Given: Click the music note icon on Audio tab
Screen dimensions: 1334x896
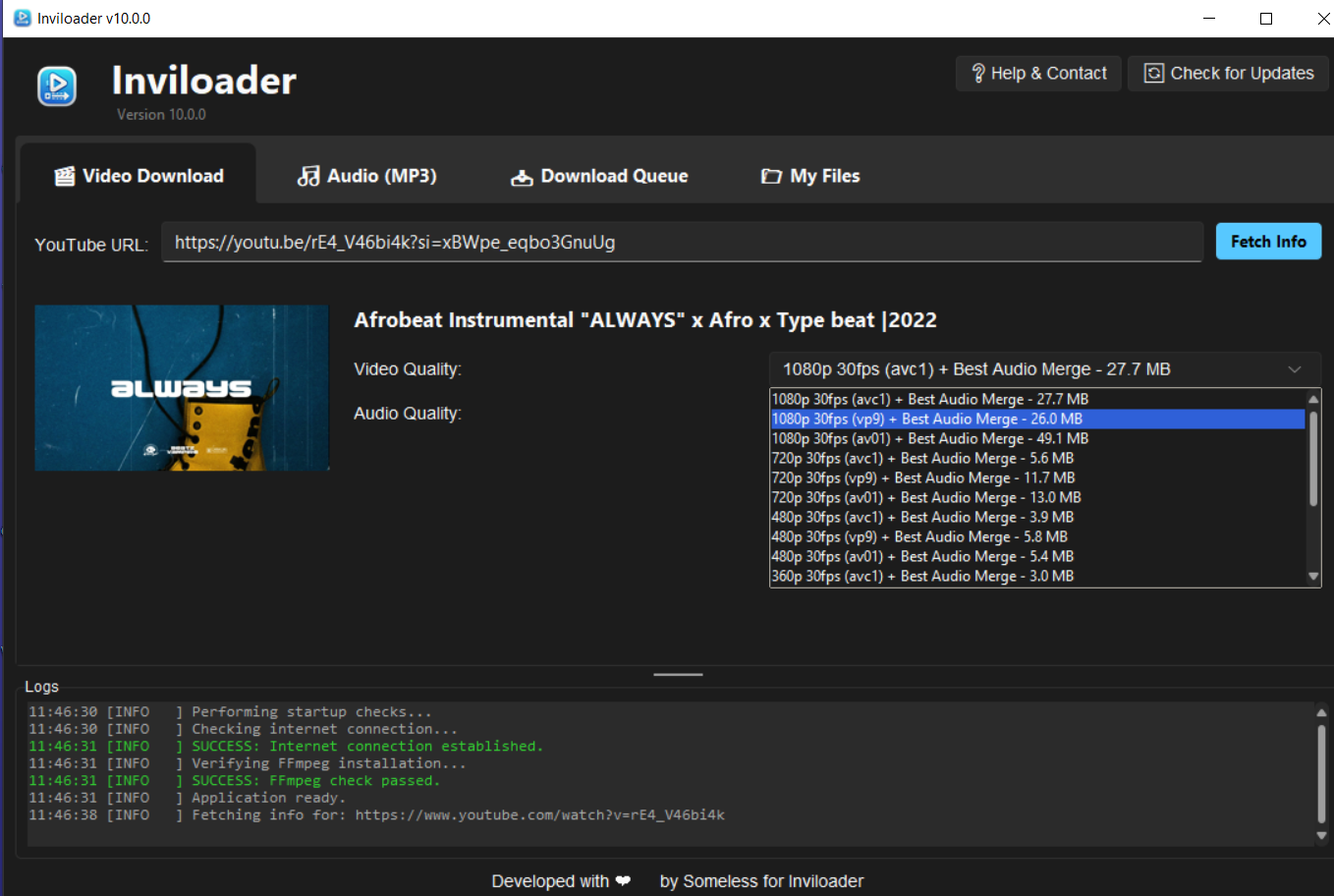Looking at the screenshot, I should pyautogui.click(x=308, y=176).
